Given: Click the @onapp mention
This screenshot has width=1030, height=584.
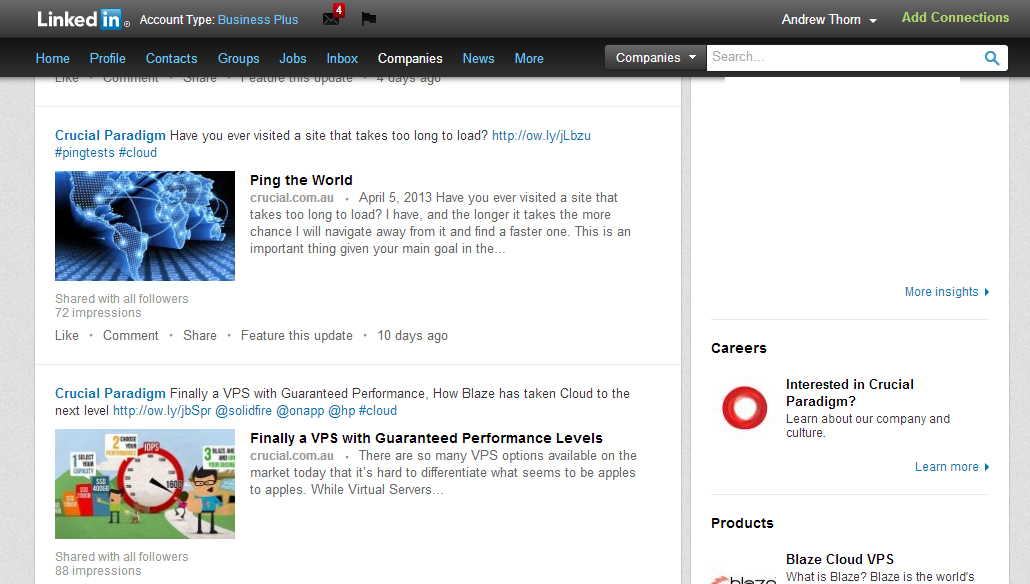Looking at the screenshot, I should pyautogui.click(x=300, y=411).
